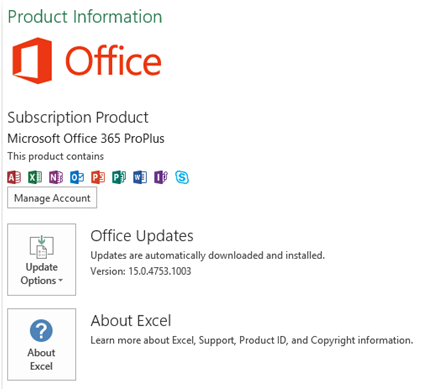This screenshot has width=440, height=389.
Task: Click the OneNote app icon
Action: pos(56,177)
